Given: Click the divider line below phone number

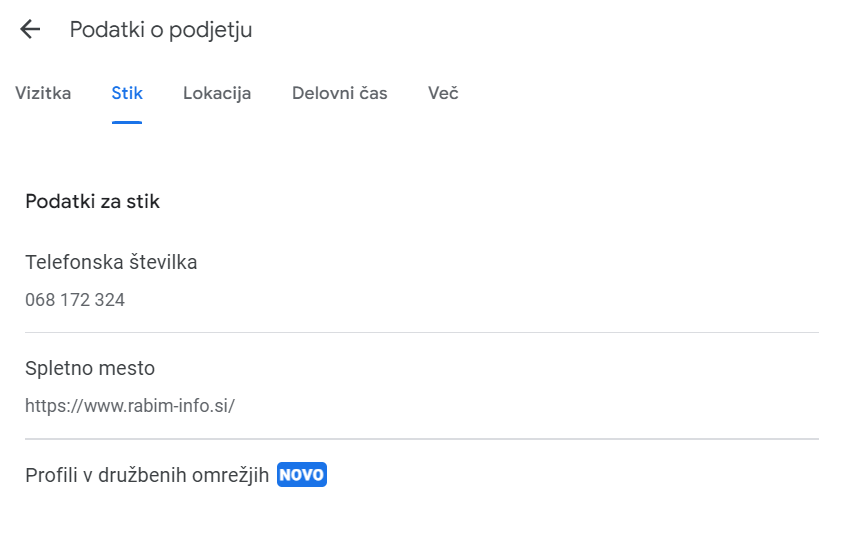Looking at the screenshot, I should (x=422, y=332).
